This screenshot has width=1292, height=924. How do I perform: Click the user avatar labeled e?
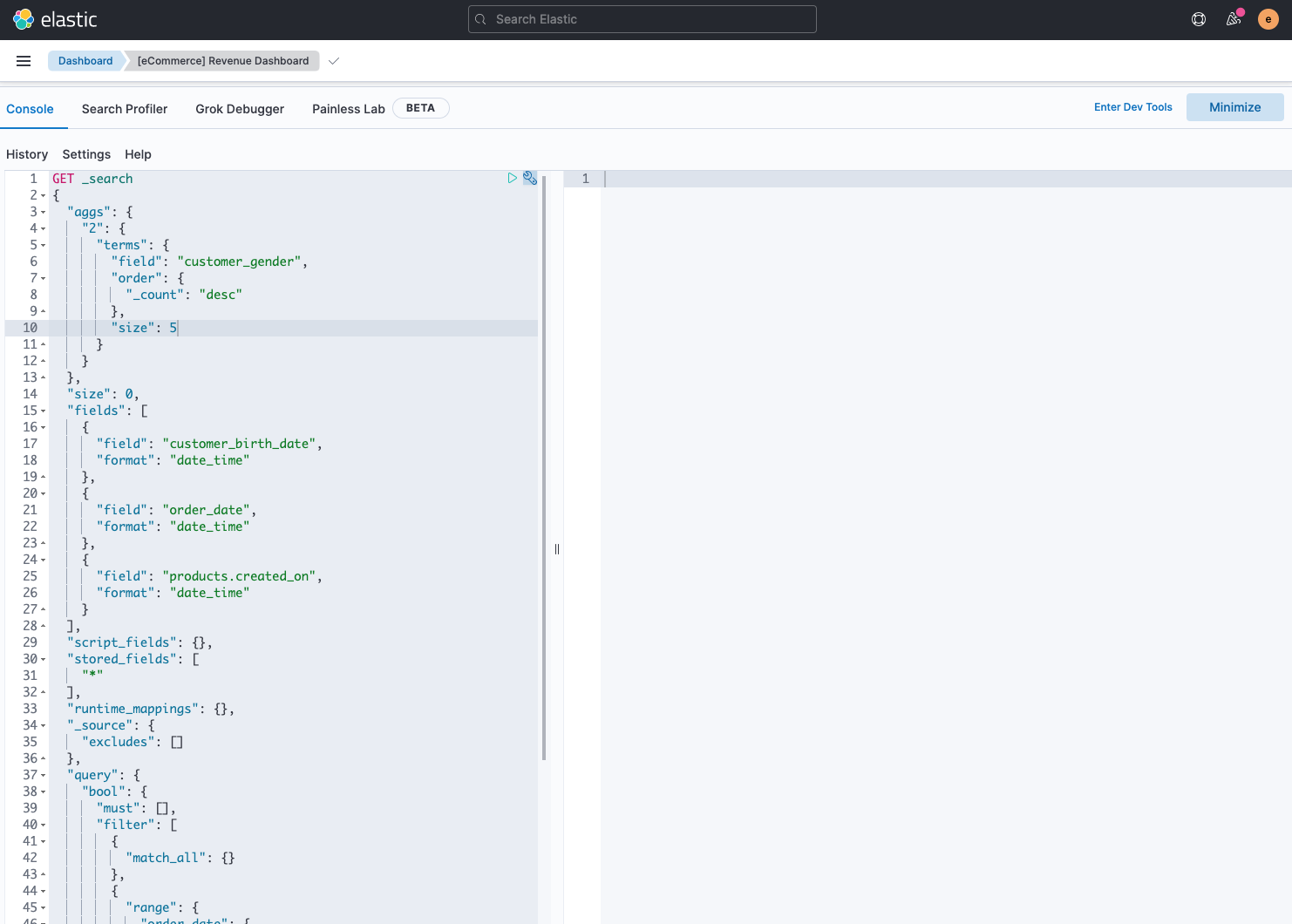pyautogui.click(x=1268, y=18)
